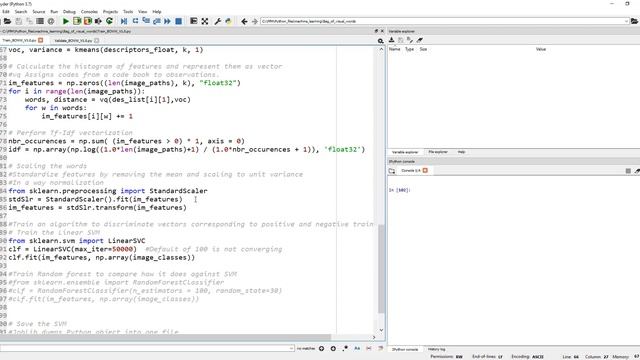Switch to the Validate_BOVW editor tab
Viewport: 640px width, 360px height.
[73, 41]
